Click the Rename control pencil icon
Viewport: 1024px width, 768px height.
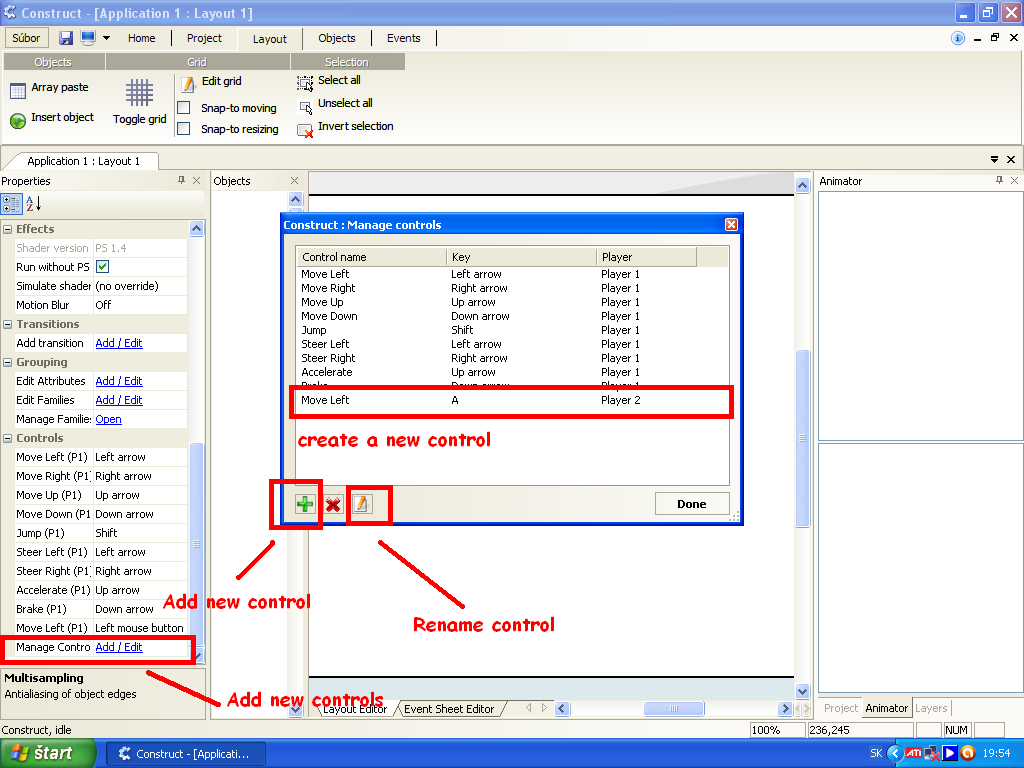(361, 504)
